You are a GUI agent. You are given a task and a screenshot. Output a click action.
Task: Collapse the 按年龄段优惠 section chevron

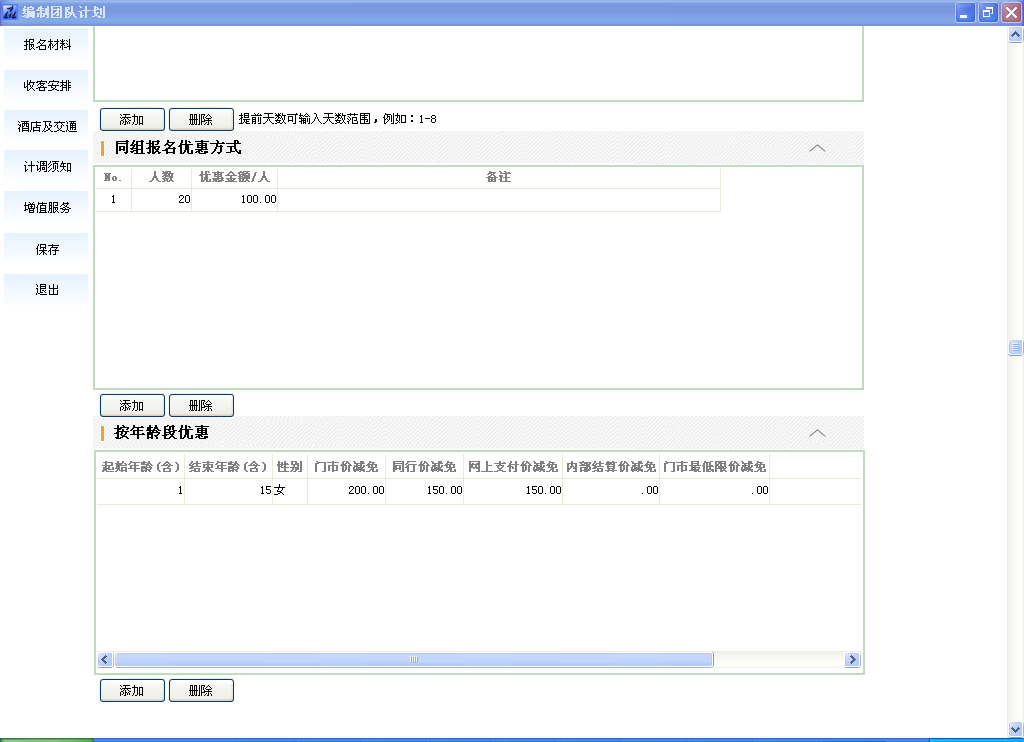[x=817, y=433]
